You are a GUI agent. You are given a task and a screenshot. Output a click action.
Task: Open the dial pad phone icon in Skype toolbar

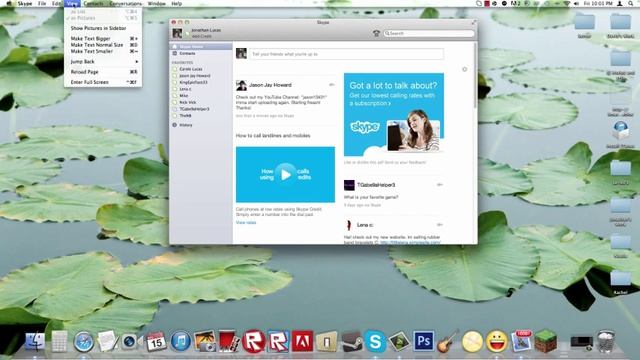[x=376, y=33]
